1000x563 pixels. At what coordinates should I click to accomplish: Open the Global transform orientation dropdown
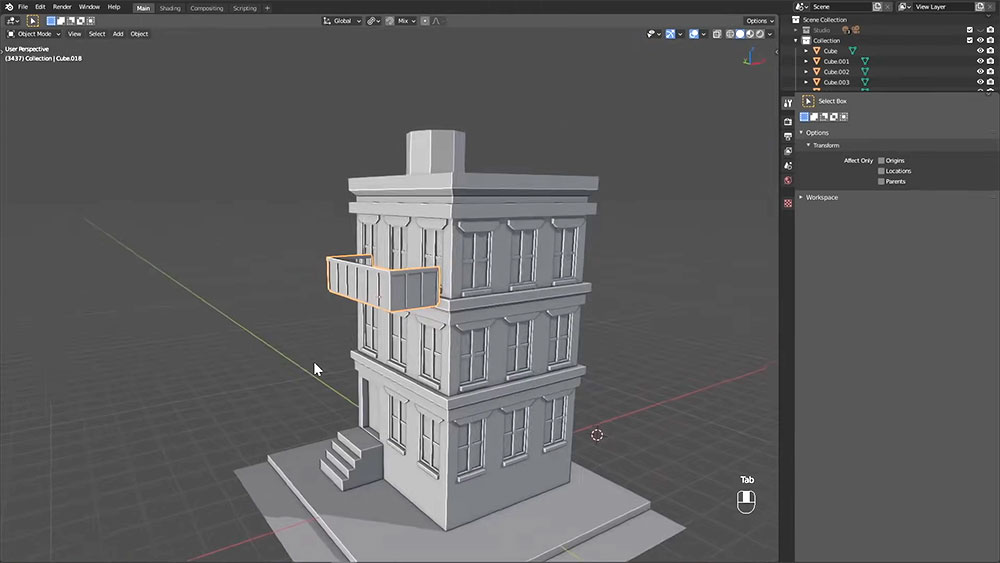click(342, 21)
